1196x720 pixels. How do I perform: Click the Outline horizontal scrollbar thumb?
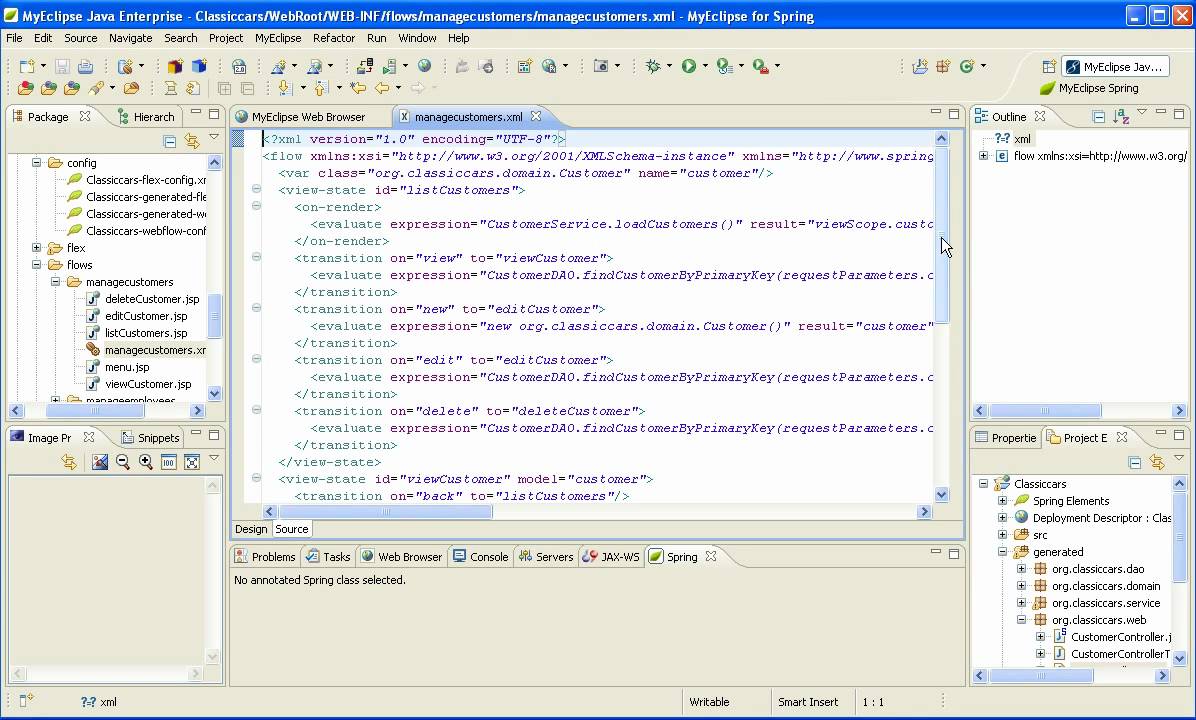pyautogui.click(x=1045, y=410)
